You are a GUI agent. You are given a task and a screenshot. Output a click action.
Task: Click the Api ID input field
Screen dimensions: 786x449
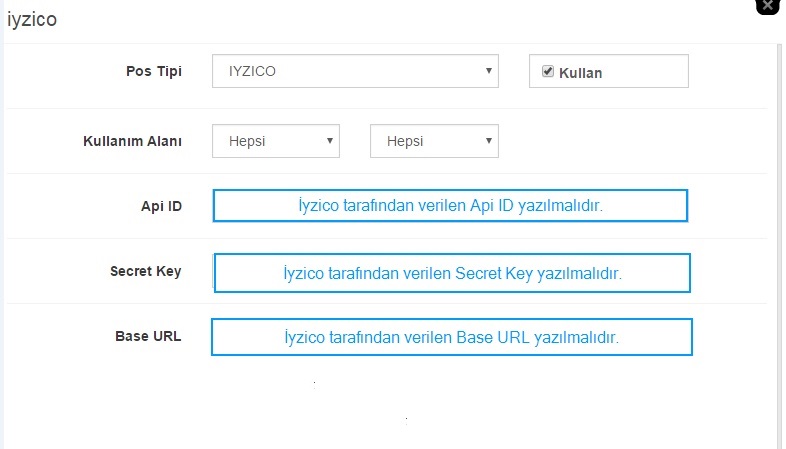450,205
